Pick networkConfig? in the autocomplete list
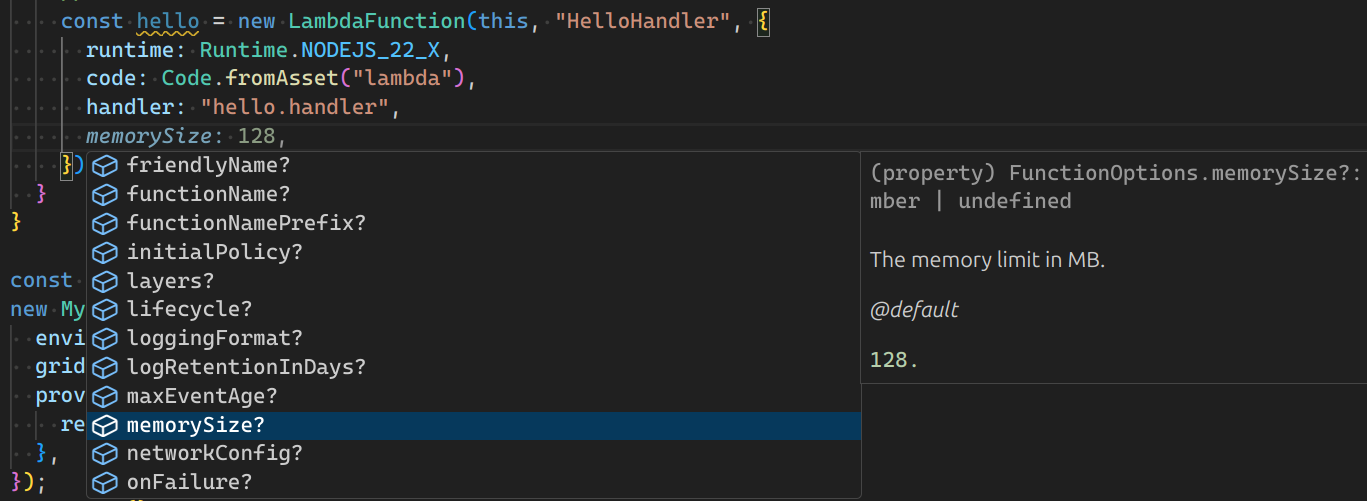This screenshot has height=501, width=1367. tap(474, 454)
